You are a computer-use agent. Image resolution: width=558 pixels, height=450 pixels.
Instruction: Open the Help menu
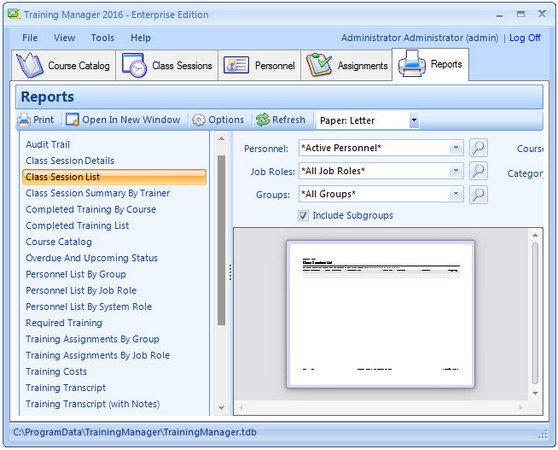(x=141, y=38)
